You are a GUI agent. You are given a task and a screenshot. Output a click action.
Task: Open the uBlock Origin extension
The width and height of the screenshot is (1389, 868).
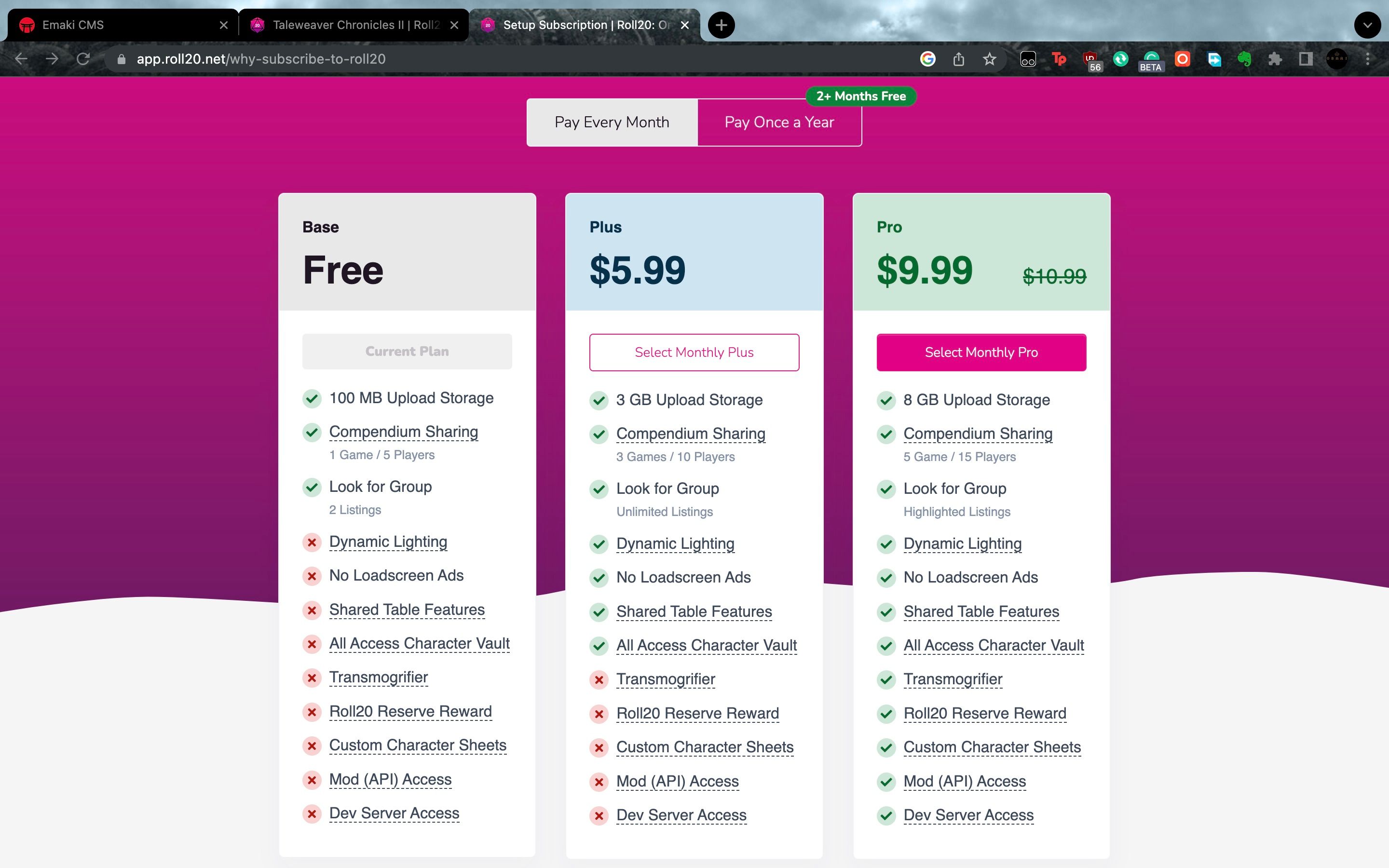[x=1090, y=59]
